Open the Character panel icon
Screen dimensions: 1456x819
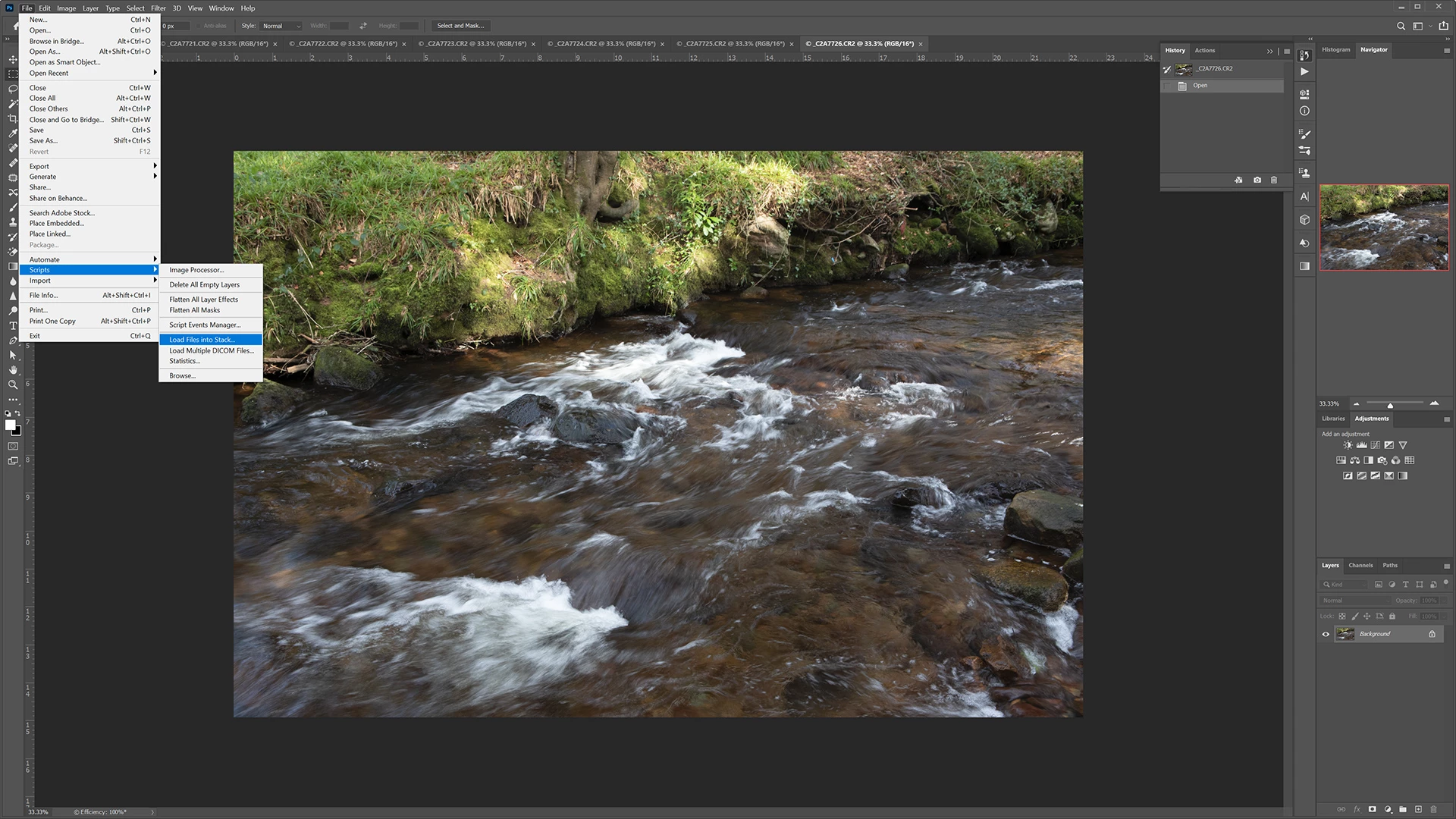click(x=1304, y=196)
